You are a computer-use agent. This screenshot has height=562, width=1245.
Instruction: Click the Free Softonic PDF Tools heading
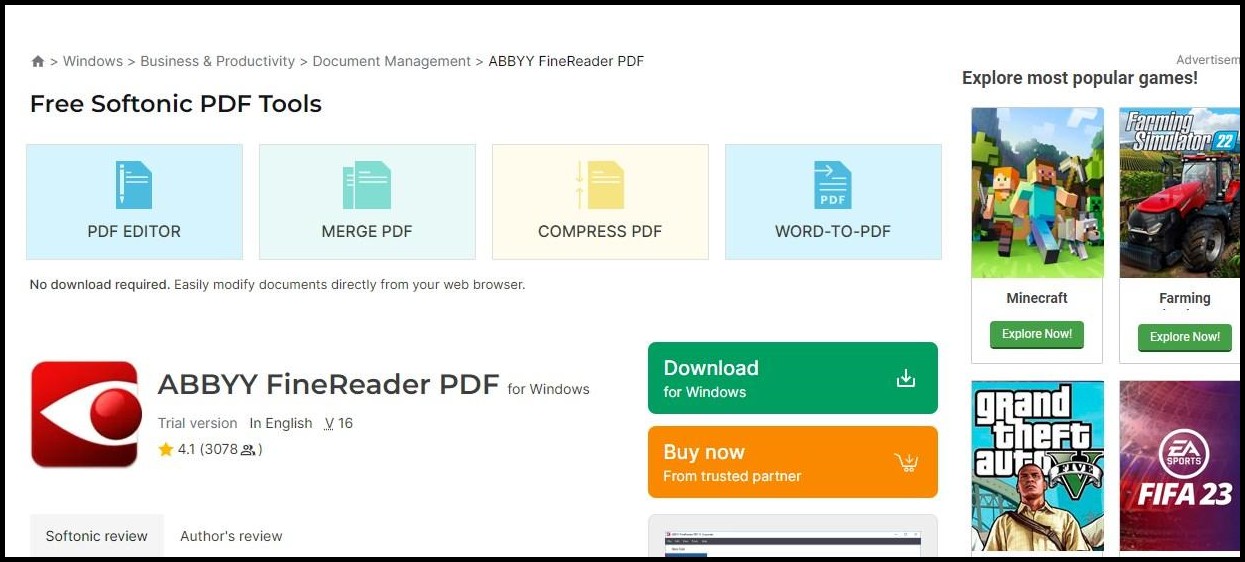click(x=176, y=104)
